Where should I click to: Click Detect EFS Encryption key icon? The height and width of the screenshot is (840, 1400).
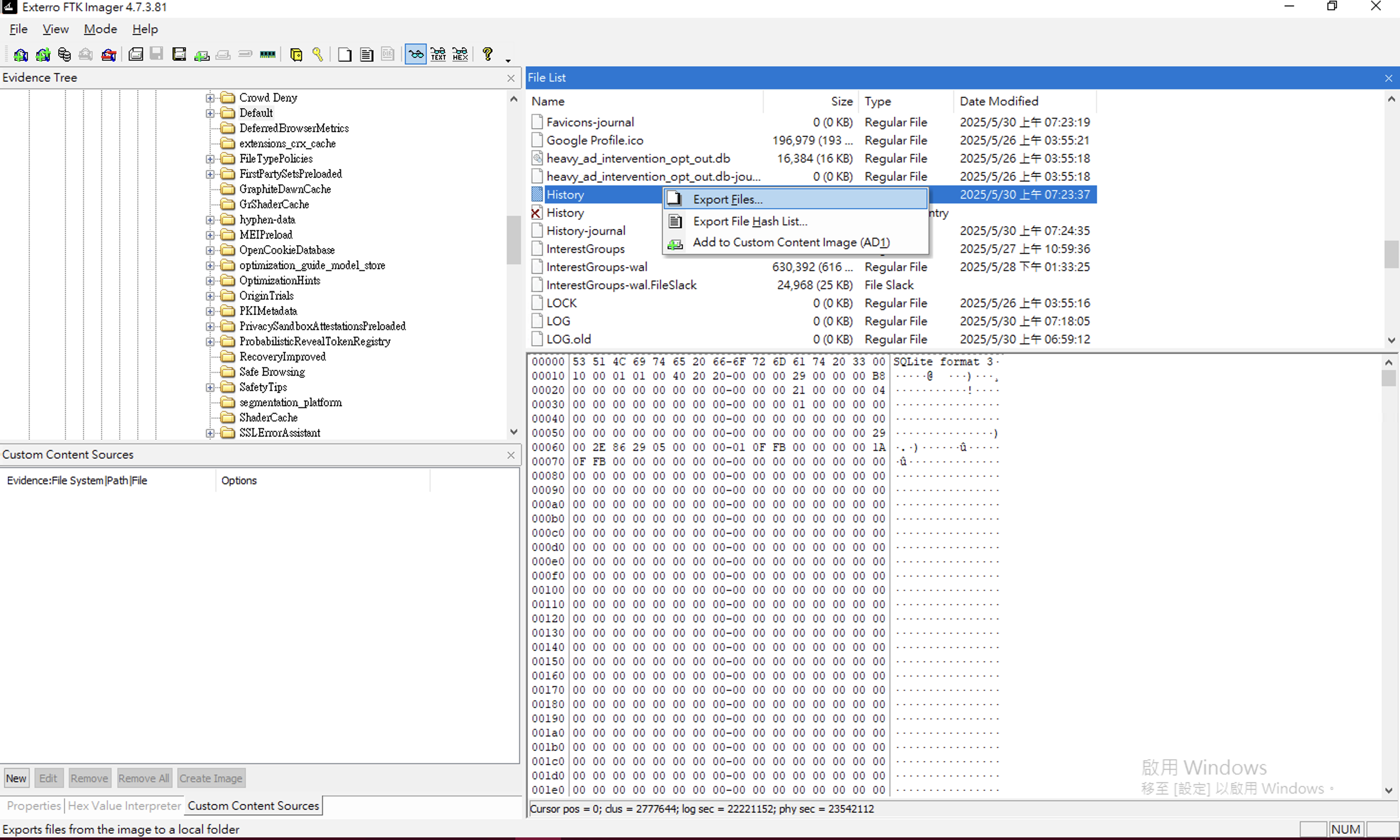pos(318,55)
